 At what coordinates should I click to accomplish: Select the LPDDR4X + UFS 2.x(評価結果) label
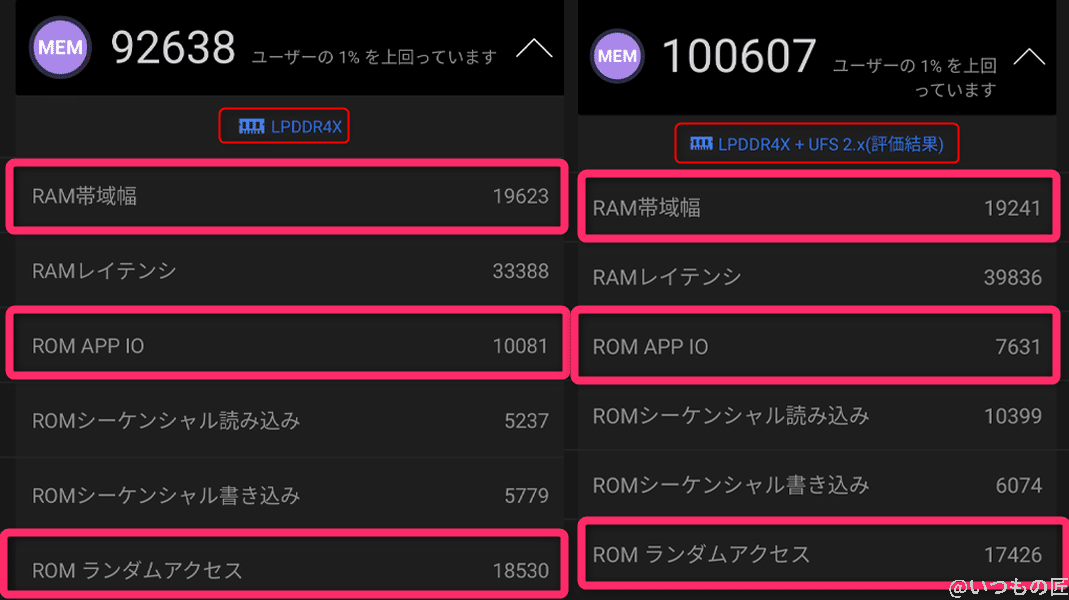[x=817, y=143]
